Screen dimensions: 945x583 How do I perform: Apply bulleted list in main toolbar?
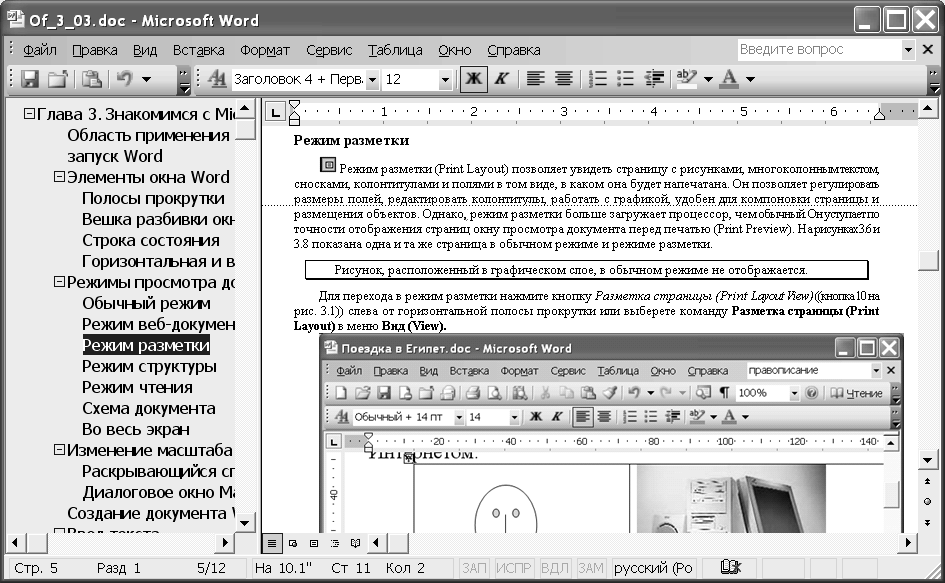tap(626, 79)
